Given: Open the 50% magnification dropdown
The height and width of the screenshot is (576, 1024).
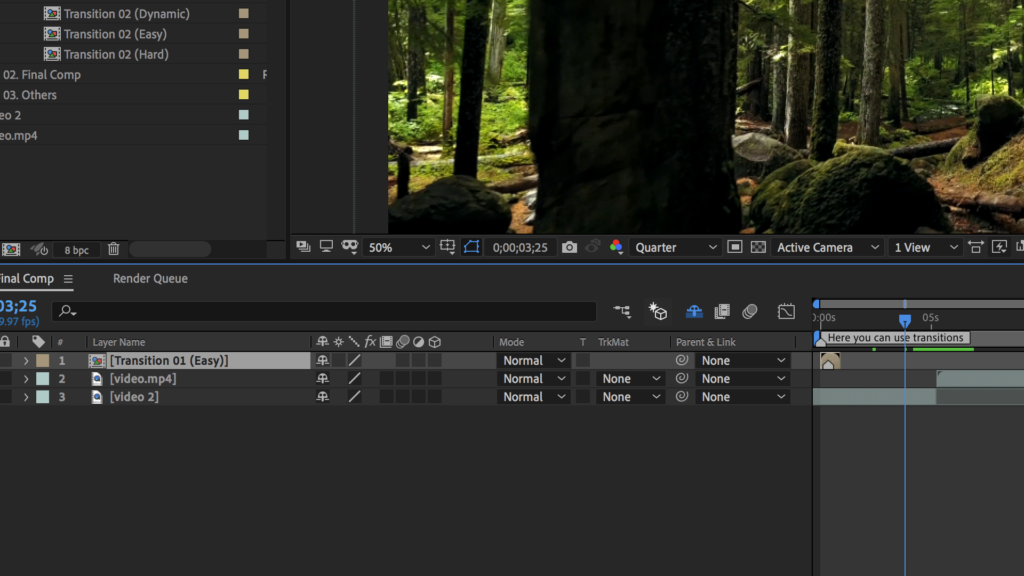Looking at the screenshot, I should pyautogui.click(x=399, y=247).
